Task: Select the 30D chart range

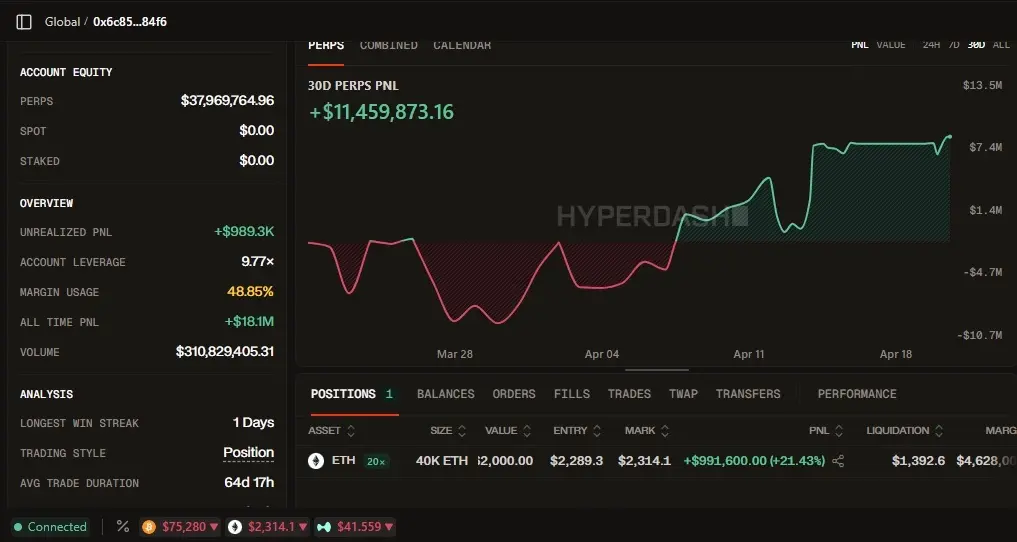Action: tap(975, 45)
